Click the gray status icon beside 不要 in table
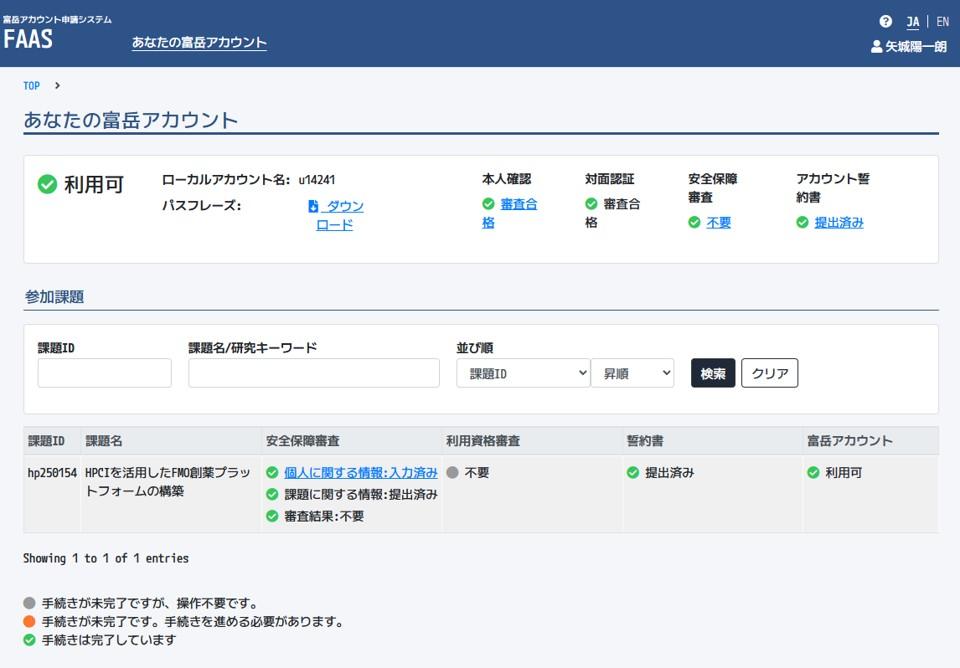The image size is (960, 668). coord(453,472)
